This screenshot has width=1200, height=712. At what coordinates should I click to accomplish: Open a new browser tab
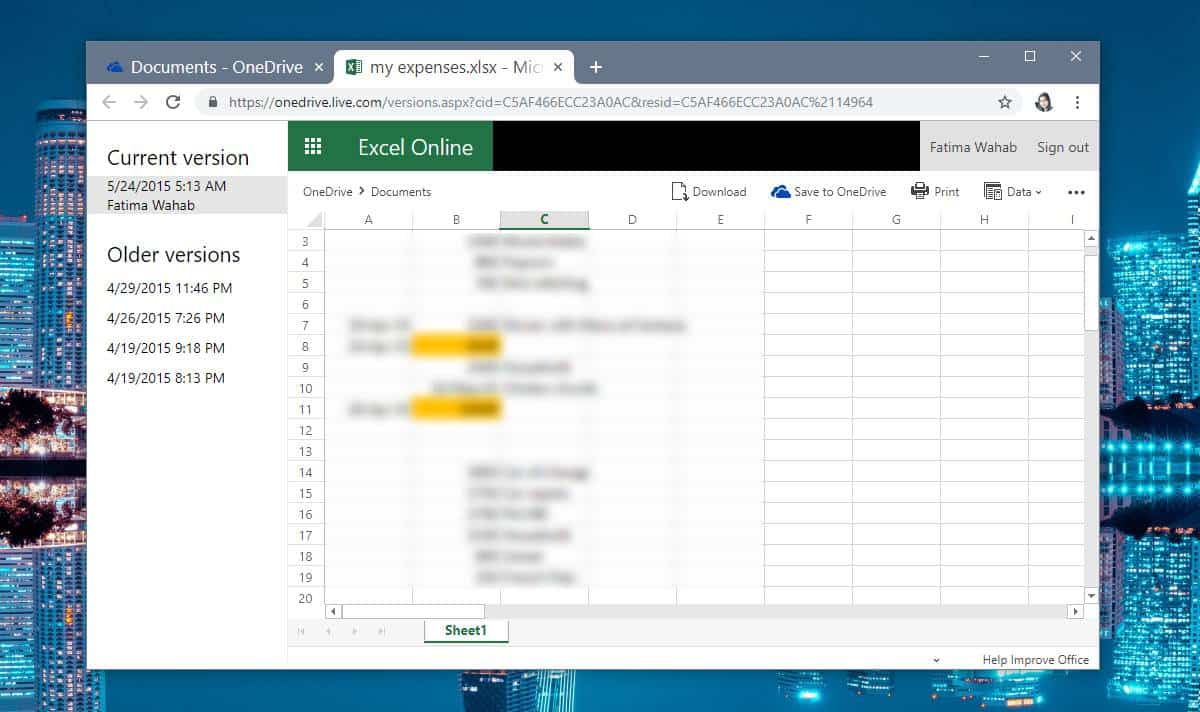[596, 67]
